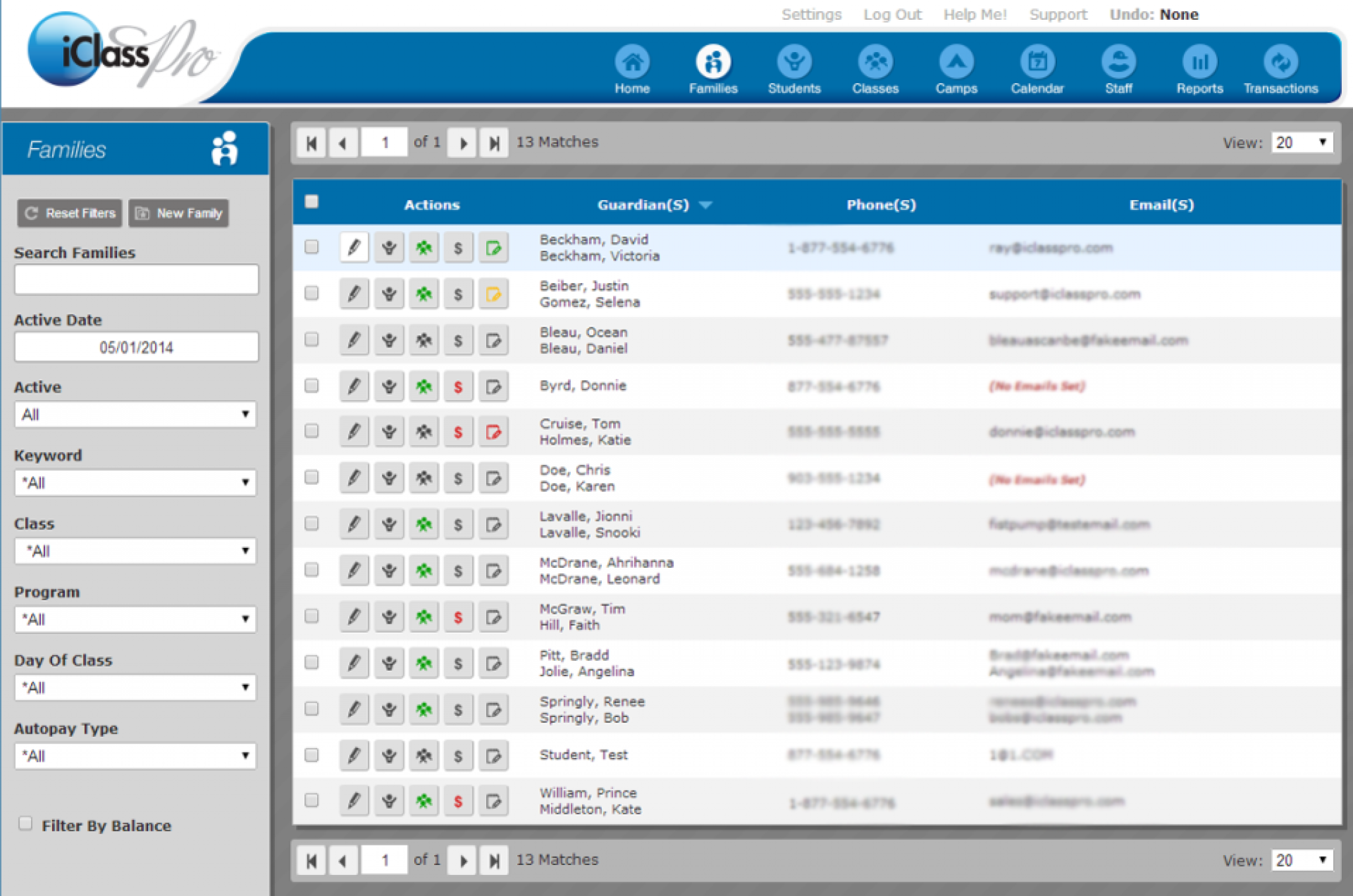Click Reset Filters
1353x896 pixels.
(69, 213)
